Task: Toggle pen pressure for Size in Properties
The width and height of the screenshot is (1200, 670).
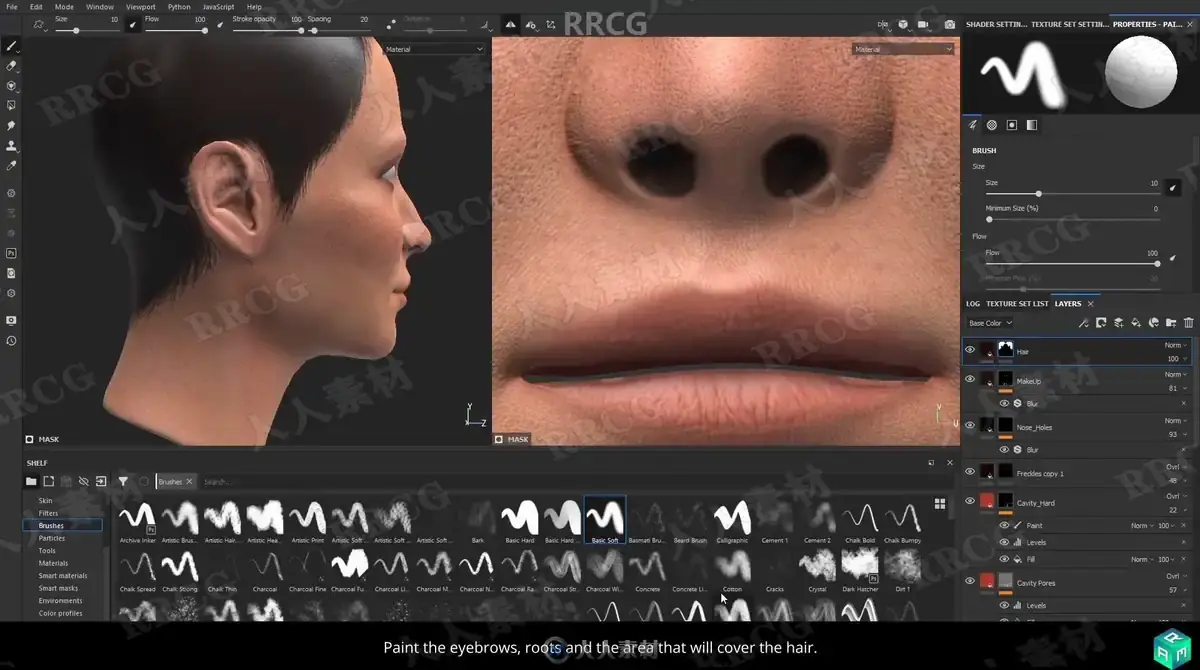Action: point(1174,187)
